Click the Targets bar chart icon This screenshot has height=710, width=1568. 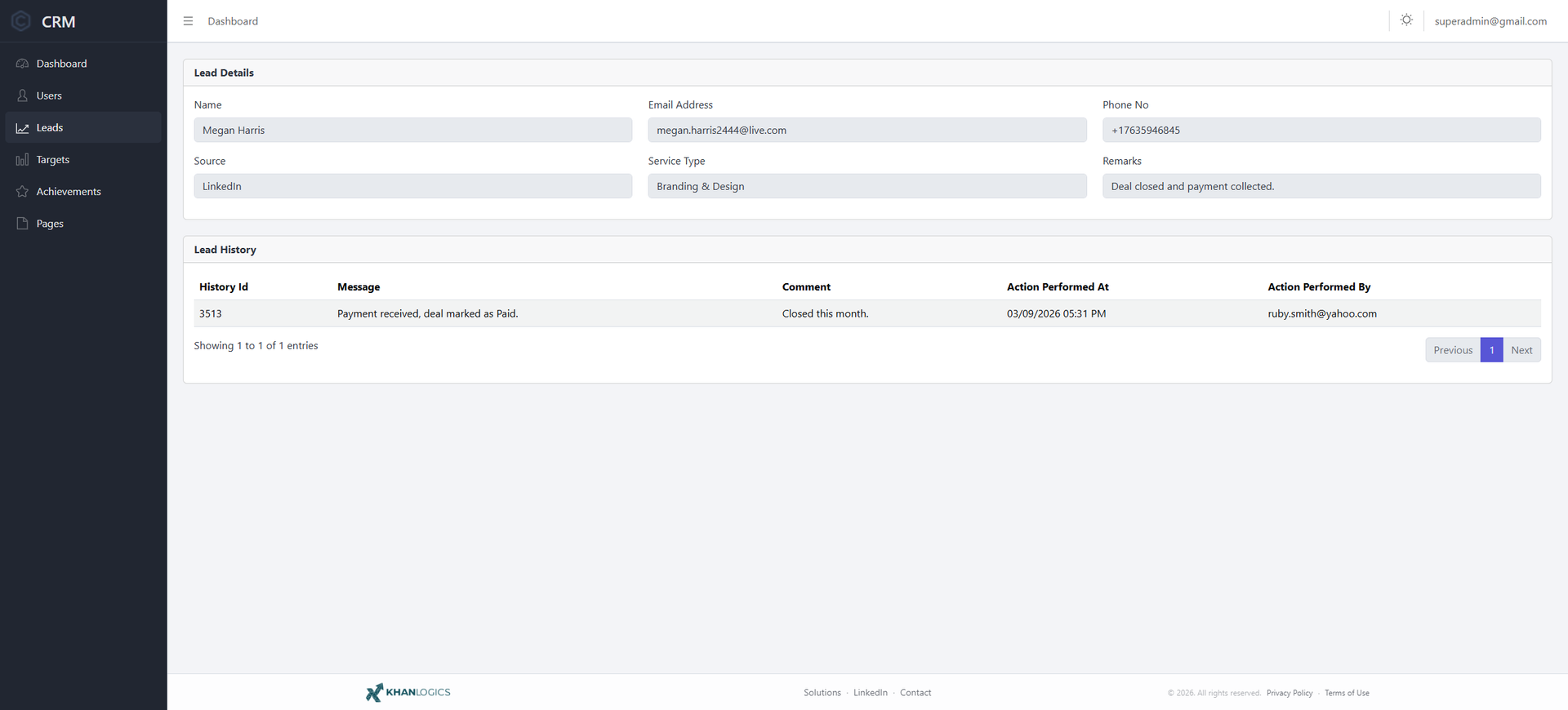[22, 159]
